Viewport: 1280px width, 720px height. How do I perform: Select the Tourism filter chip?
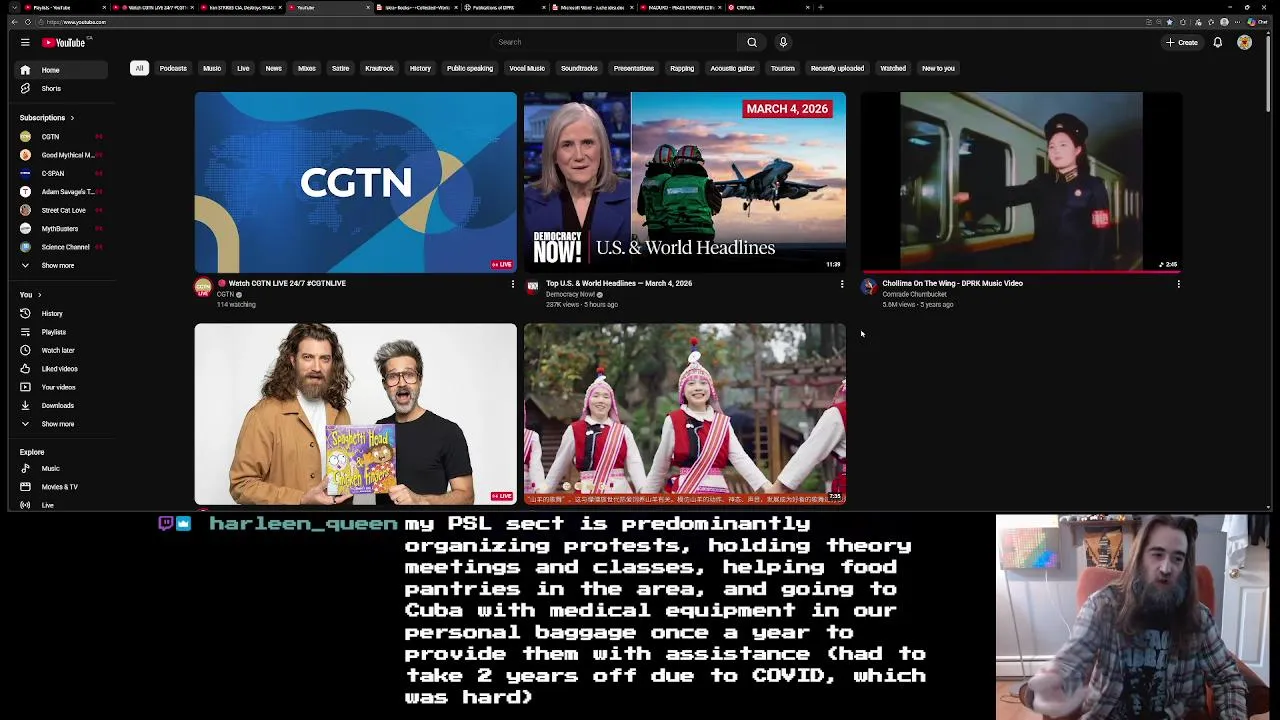tap(783, 68)
